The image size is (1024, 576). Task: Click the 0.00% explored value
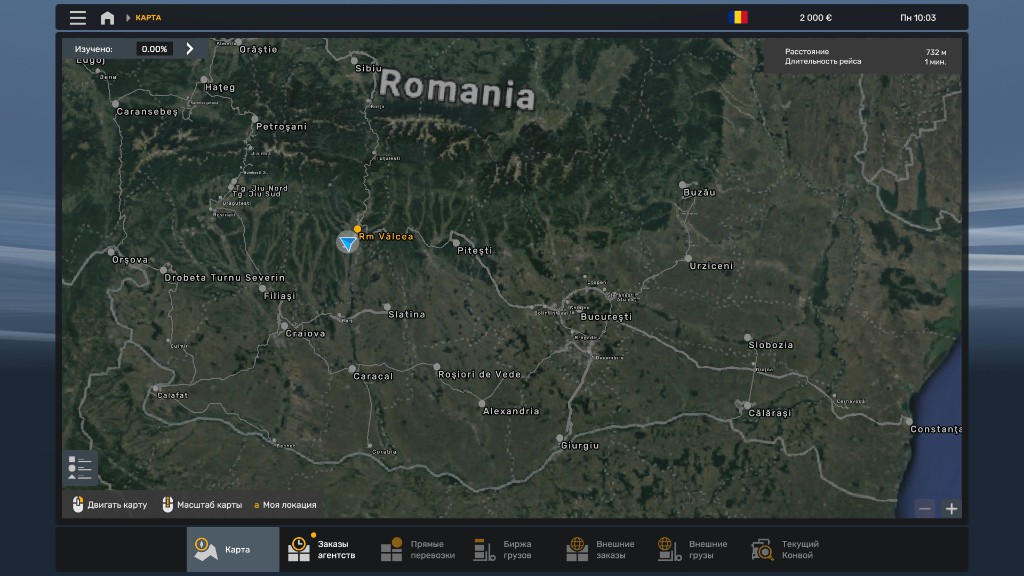click(x=154, y=49)
